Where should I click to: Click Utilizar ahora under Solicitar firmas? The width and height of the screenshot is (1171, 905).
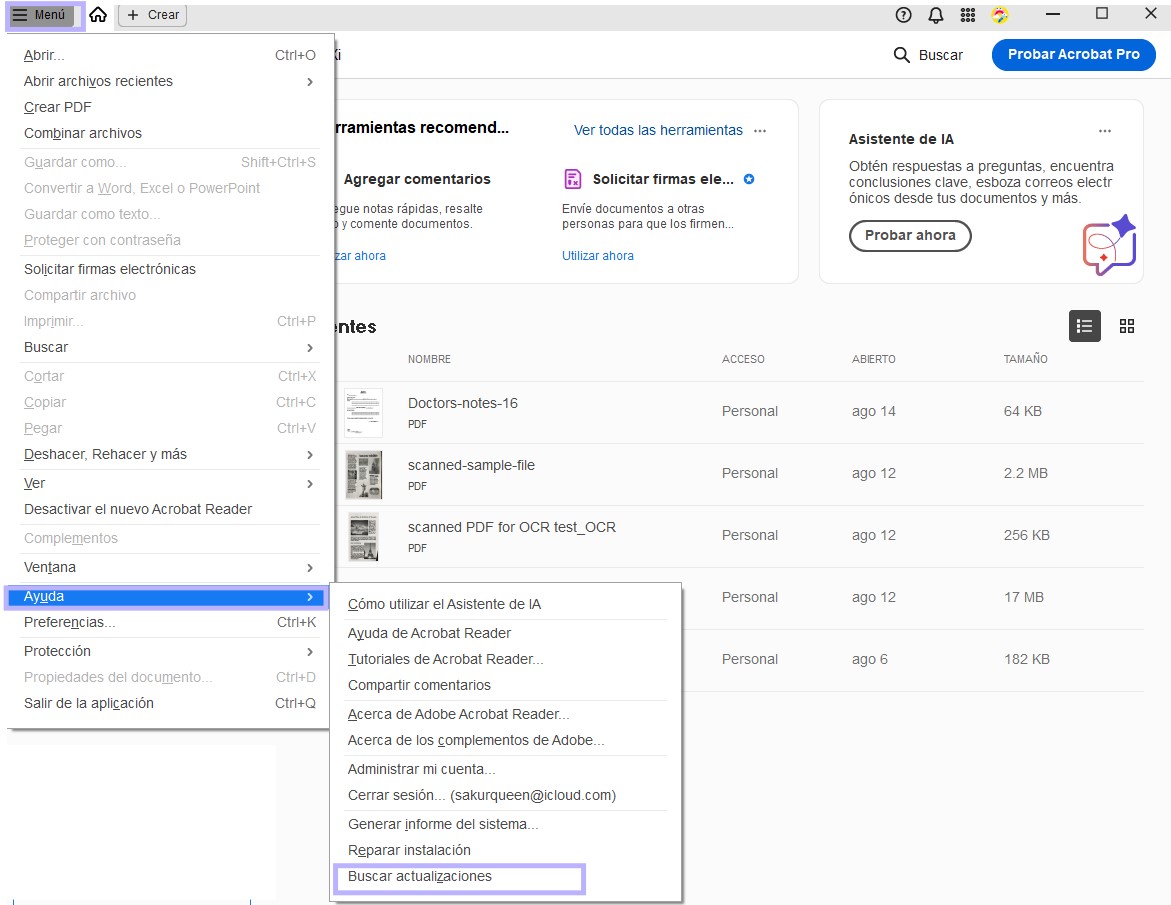click(597, 255)
